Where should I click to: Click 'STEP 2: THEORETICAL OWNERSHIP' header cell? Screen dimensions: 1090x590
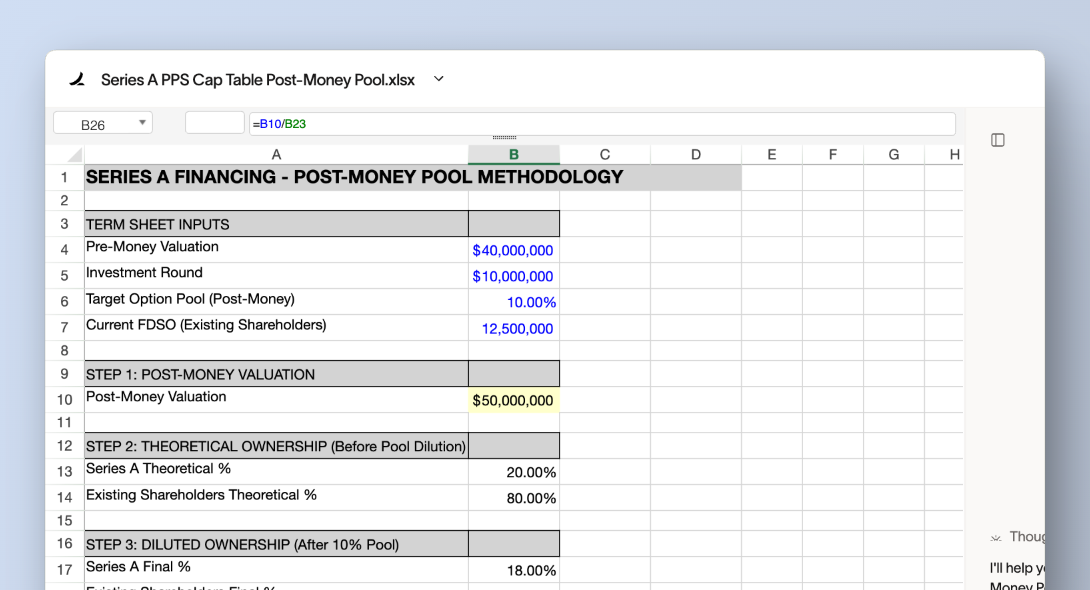point(276,445)
